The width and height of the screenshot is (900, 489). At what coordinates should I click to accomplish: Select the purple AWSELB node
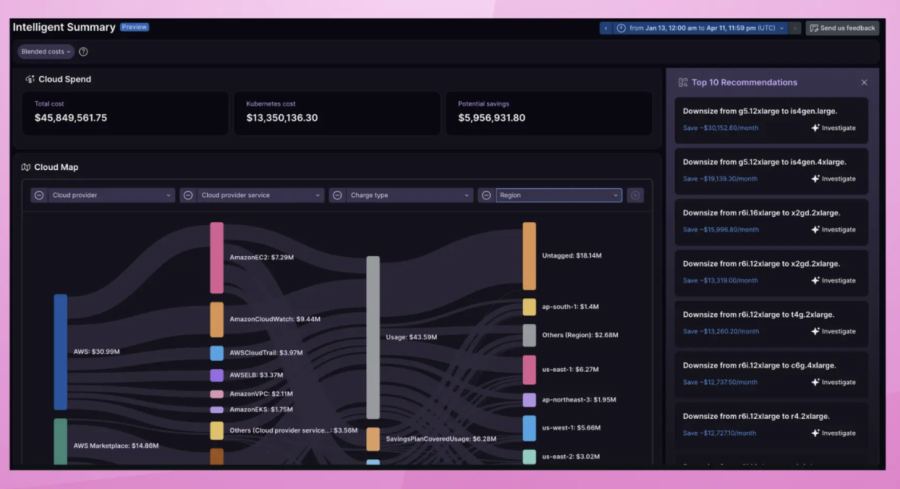216,375
